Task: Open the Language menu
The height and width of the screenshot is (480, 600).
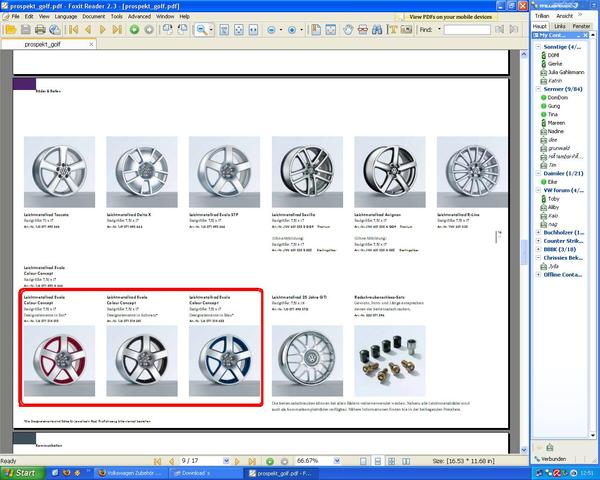Action: coord(66,16)
